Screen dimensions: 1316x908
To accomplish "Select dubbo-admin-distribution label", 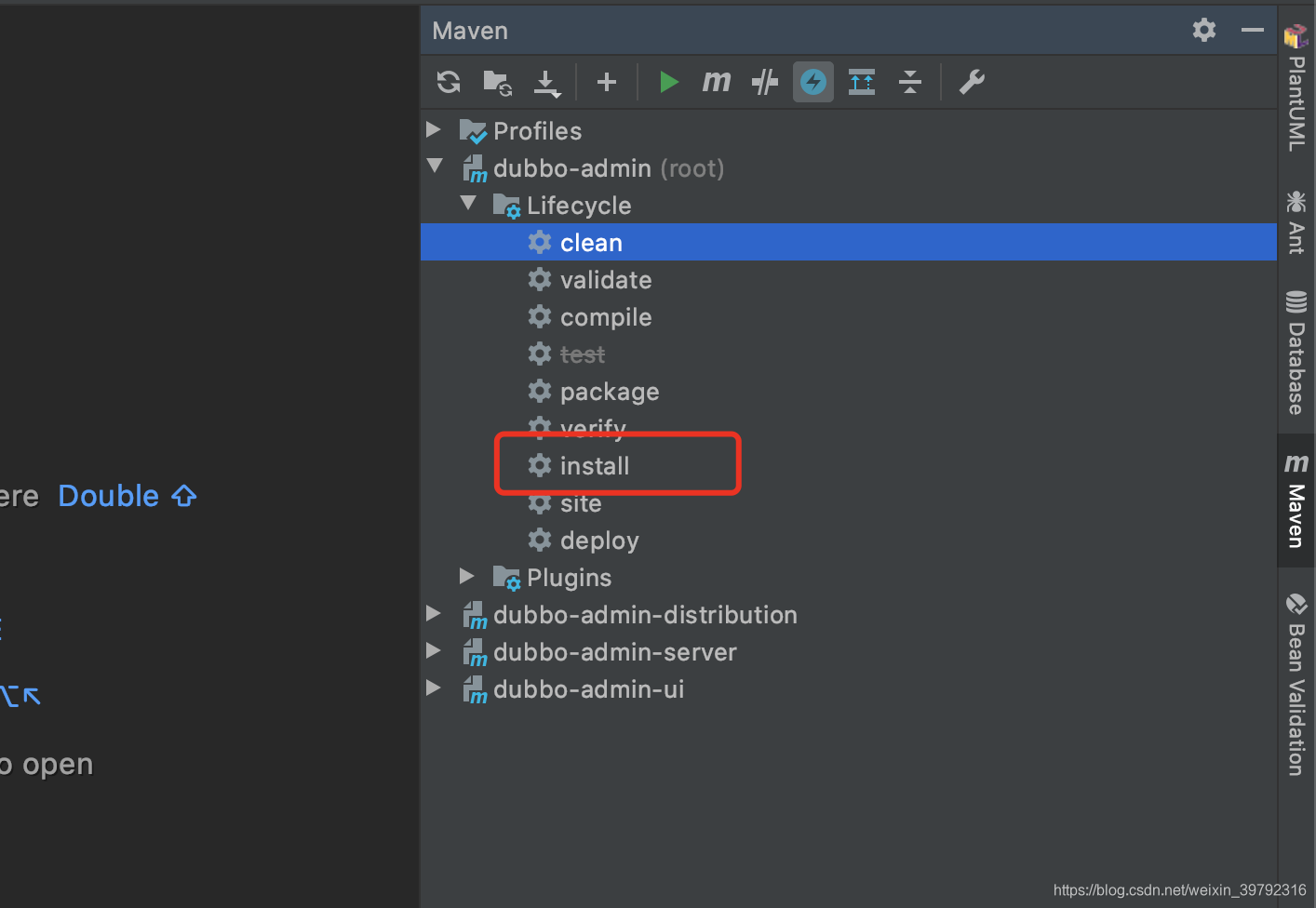I will [645, 614].
